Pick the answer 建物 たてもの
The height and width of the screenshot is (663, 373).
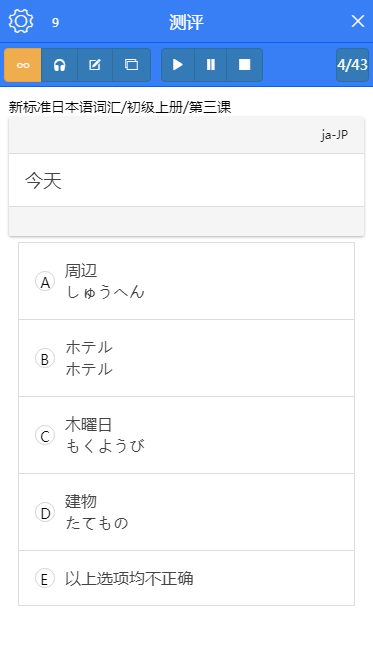tap(186, 512)
